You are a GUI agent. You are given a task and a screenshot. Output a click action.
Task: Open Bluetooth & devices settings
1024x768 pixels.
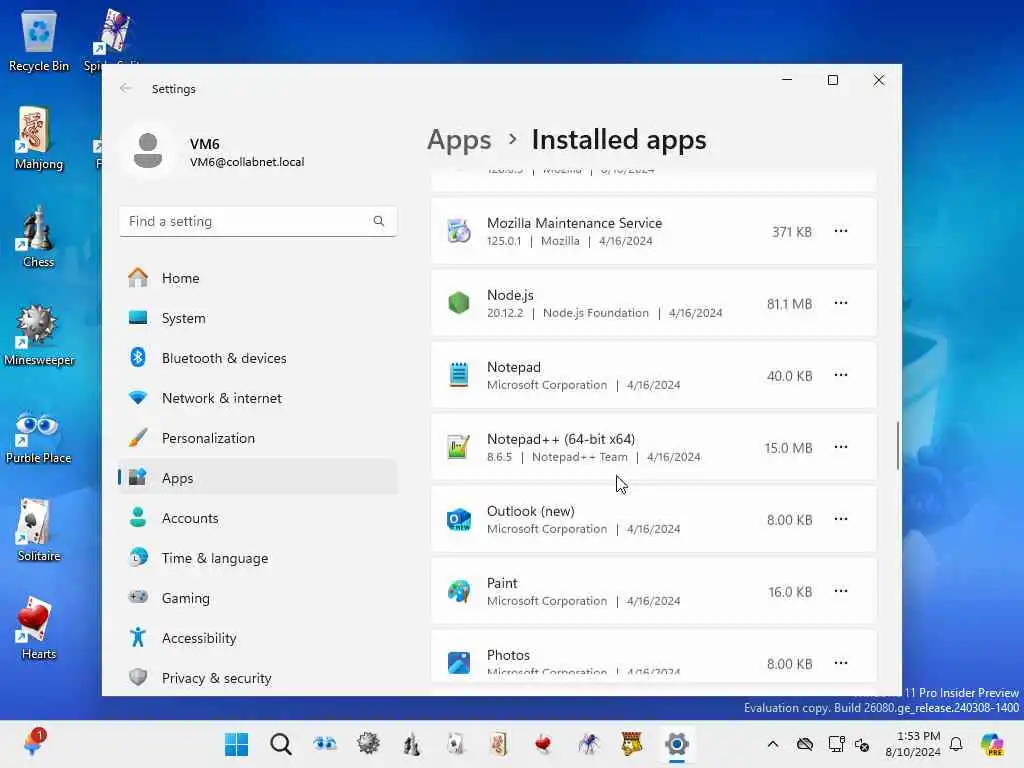[x=258, y=358]
